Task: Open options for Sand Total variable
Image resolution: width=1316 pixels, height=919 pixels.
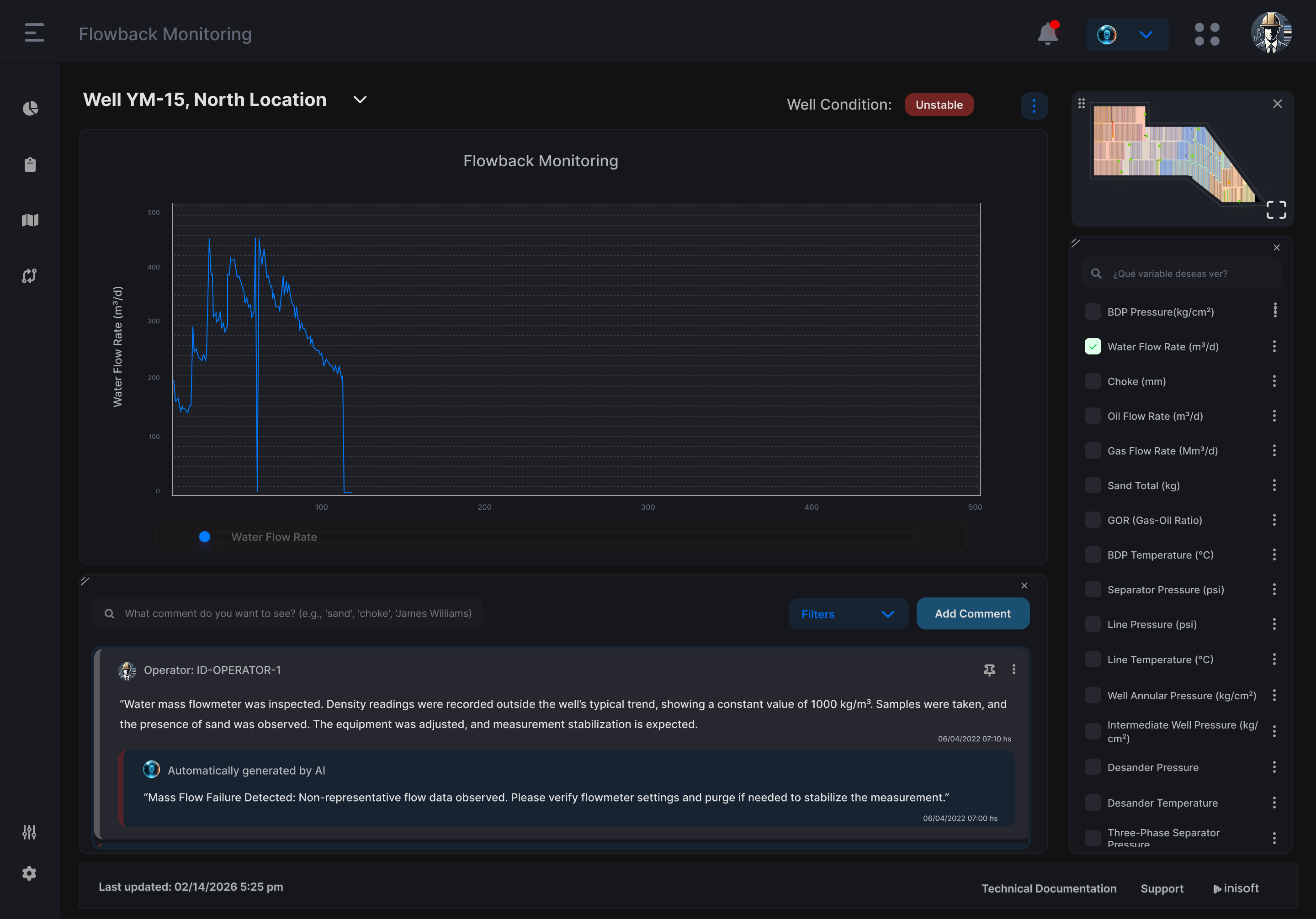Action: [1274, 485]
